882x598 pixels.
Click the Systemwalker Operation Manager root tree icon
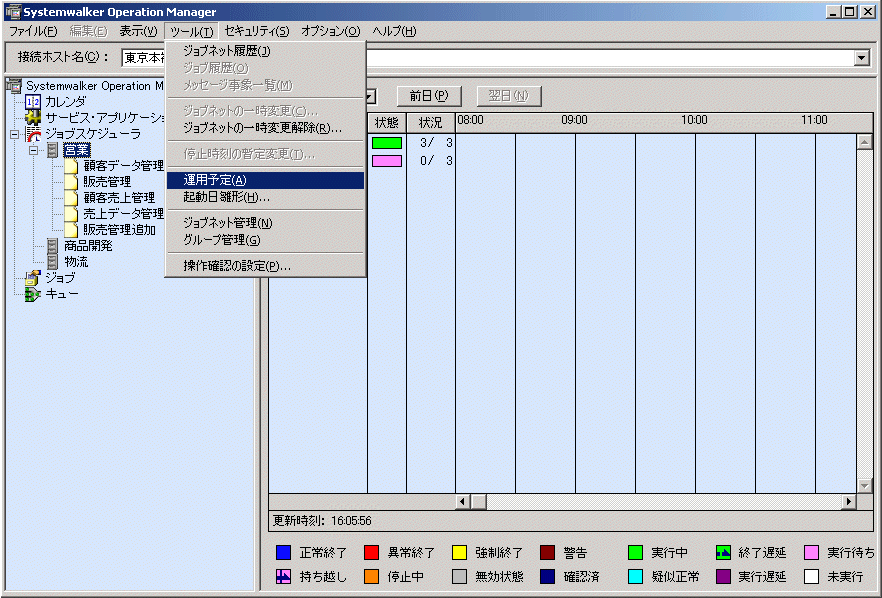click(x=14, y=86)
